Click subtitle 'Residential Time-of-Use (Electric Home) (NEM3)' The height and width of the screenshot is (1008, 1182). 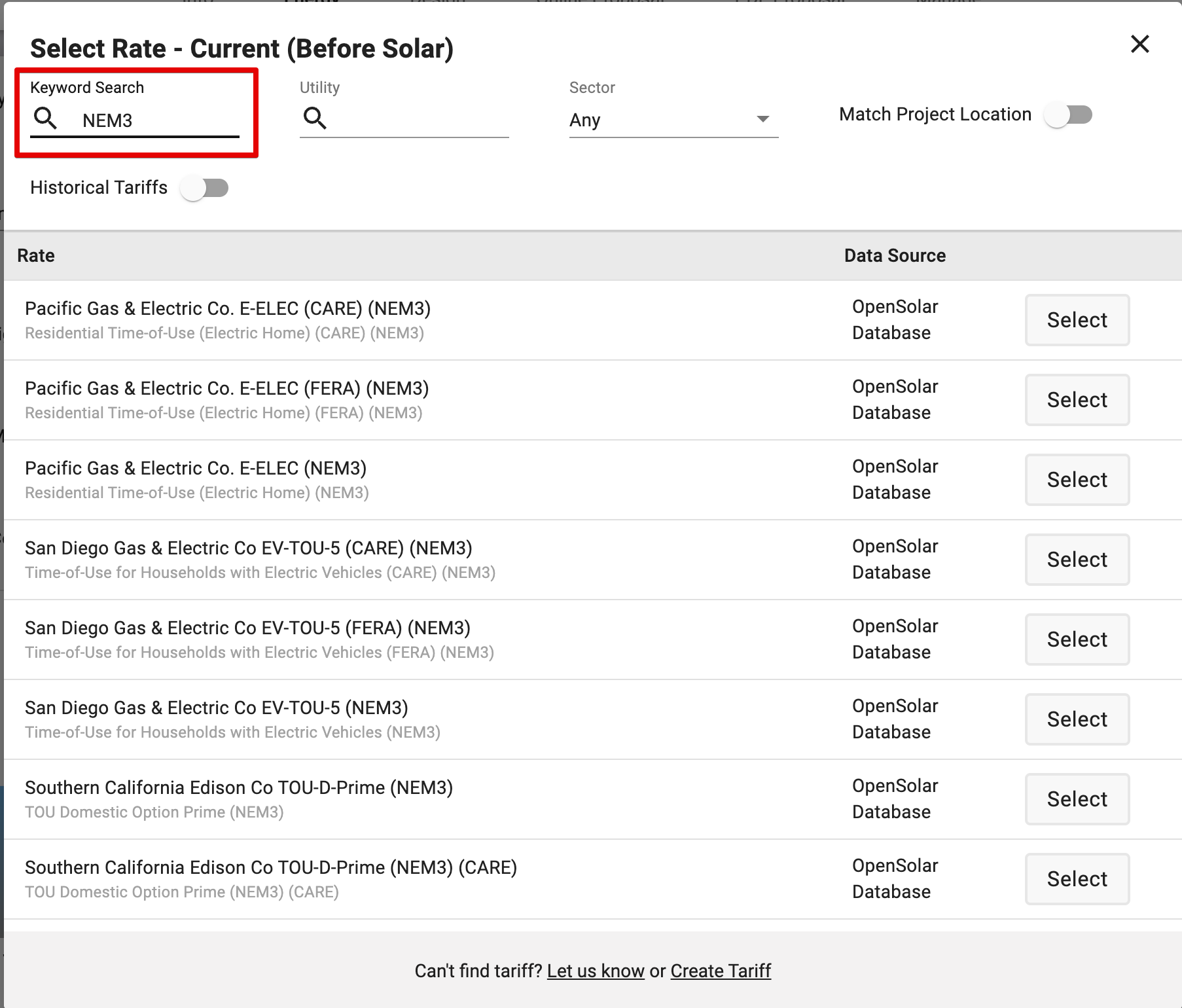tap(197, 493)
